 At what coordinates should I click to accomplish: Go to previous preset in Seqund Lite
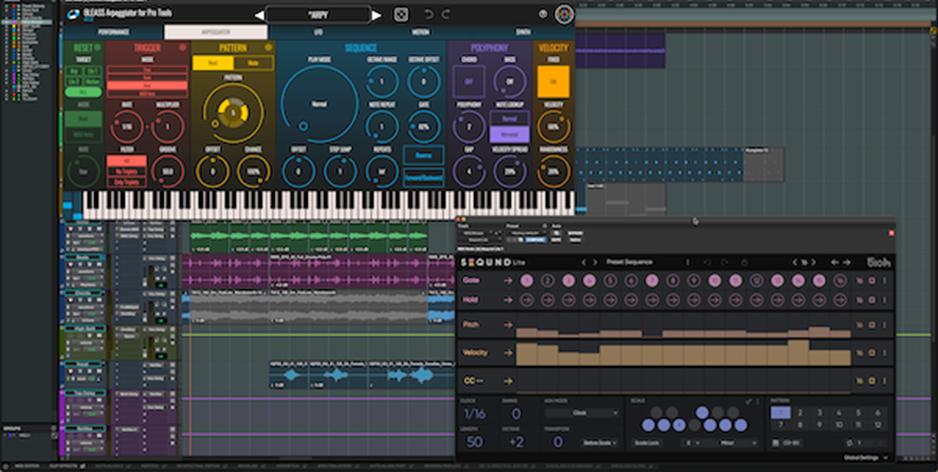[584, 262]
